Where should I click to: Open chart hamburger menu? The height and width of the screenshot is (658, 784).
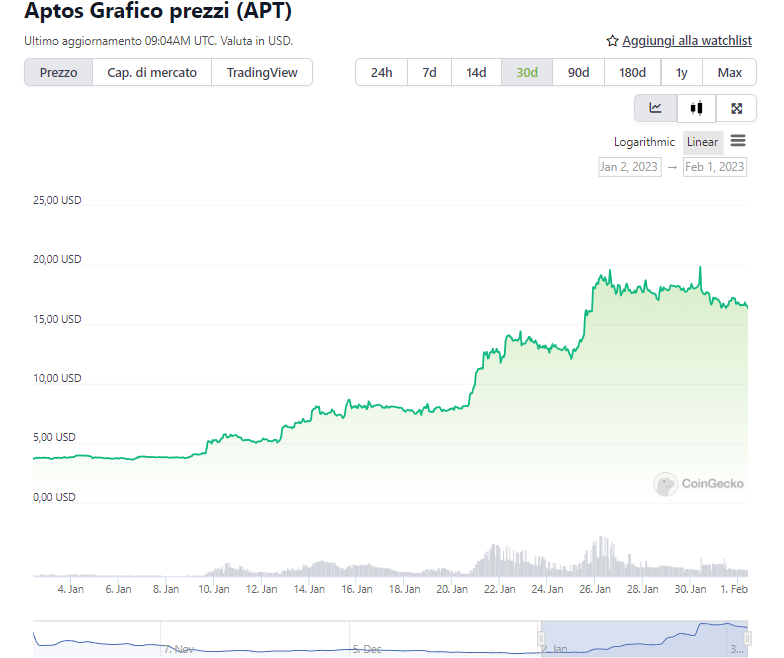click(x=738, y=141)
